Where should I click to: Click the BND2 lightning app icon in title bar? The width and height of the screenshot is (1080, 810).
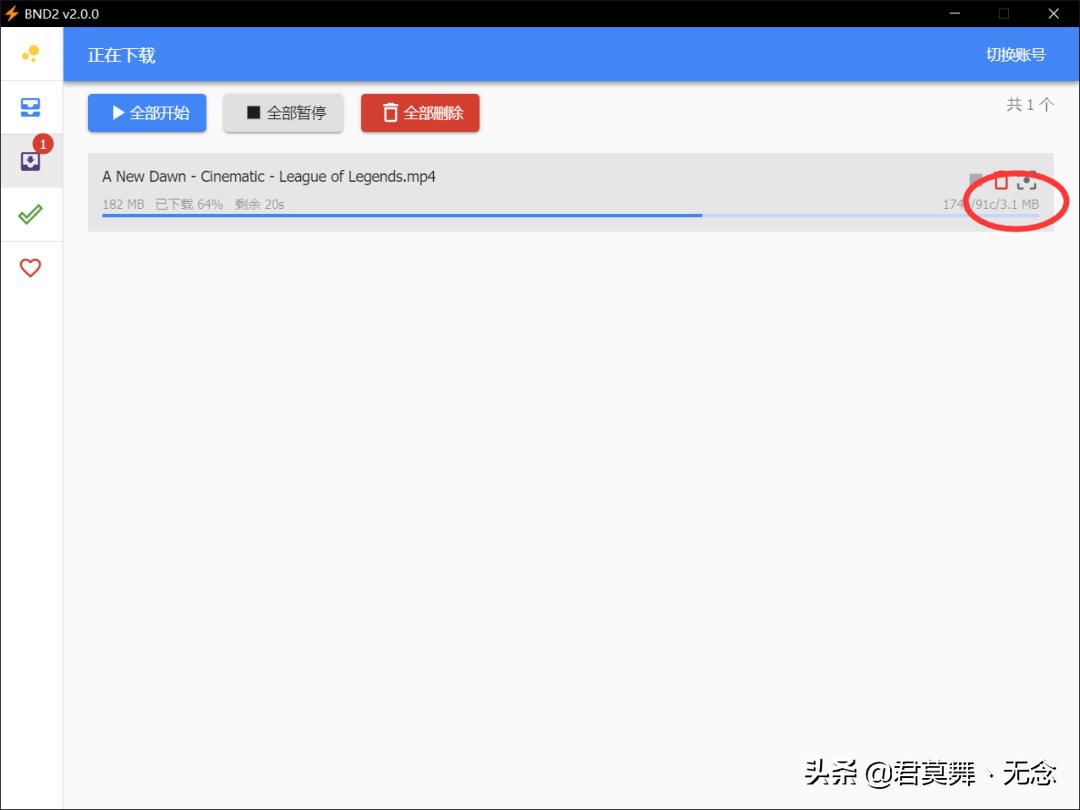click(12, 13)
